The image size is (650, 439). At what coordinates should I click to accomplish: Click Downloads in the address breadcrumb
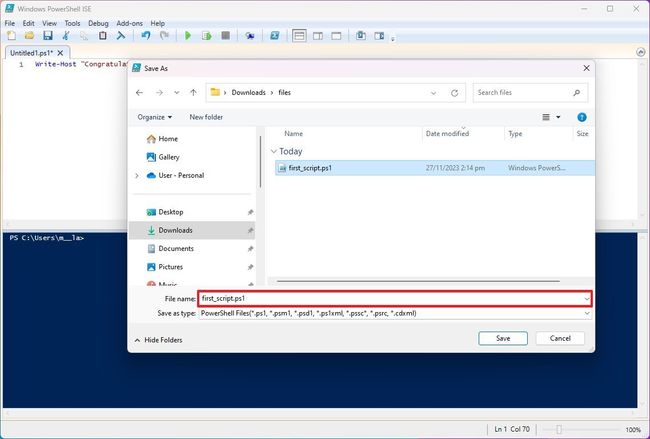coord(248,92)
